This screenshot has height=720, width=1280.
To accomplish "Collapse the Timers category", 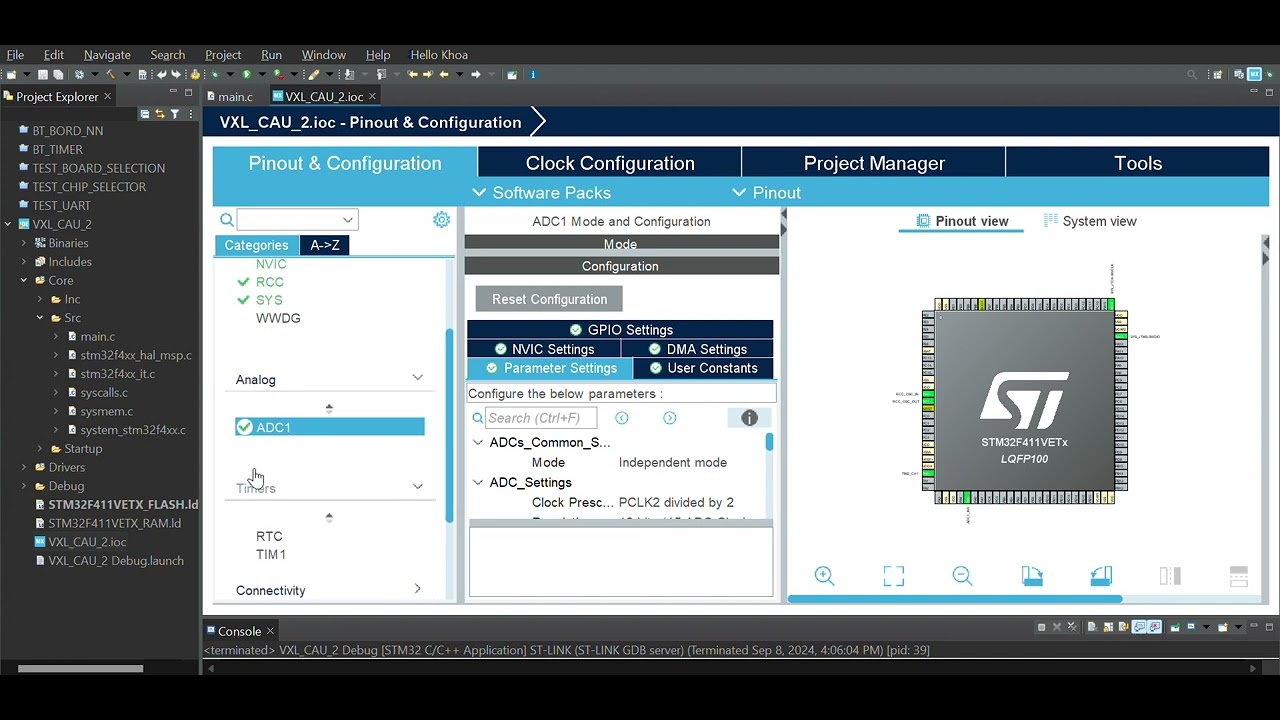I will click(x=417, y=487).
